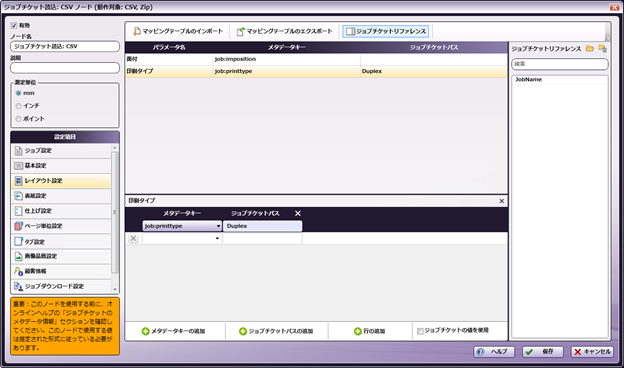The width and height of the screenshot is (624, 368).
Task: Click the empty job ticket path cell below Duplex
Action: (262, 238)
